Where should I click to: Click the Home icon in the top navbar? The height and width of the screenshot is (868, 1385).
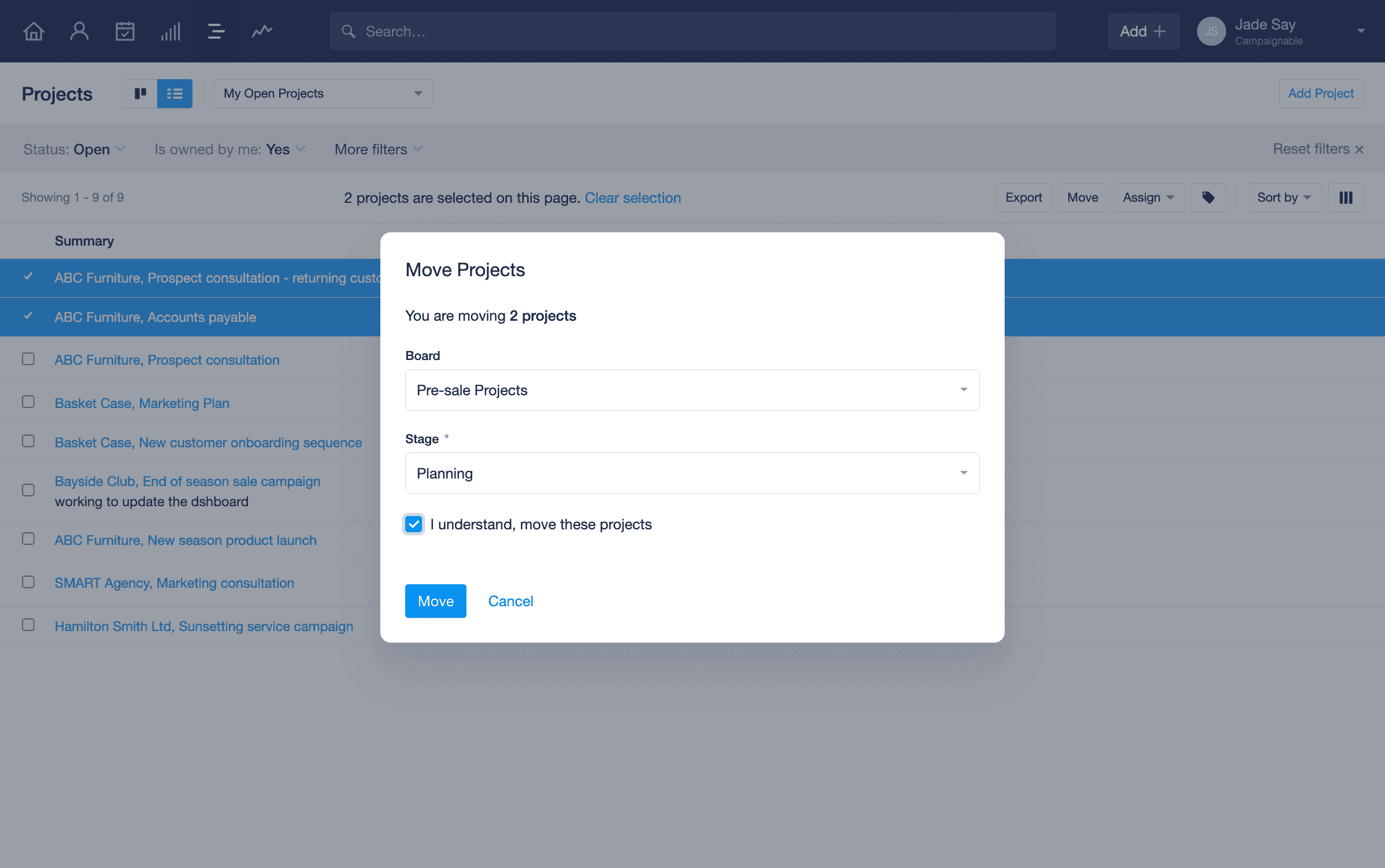coord(34,30)
